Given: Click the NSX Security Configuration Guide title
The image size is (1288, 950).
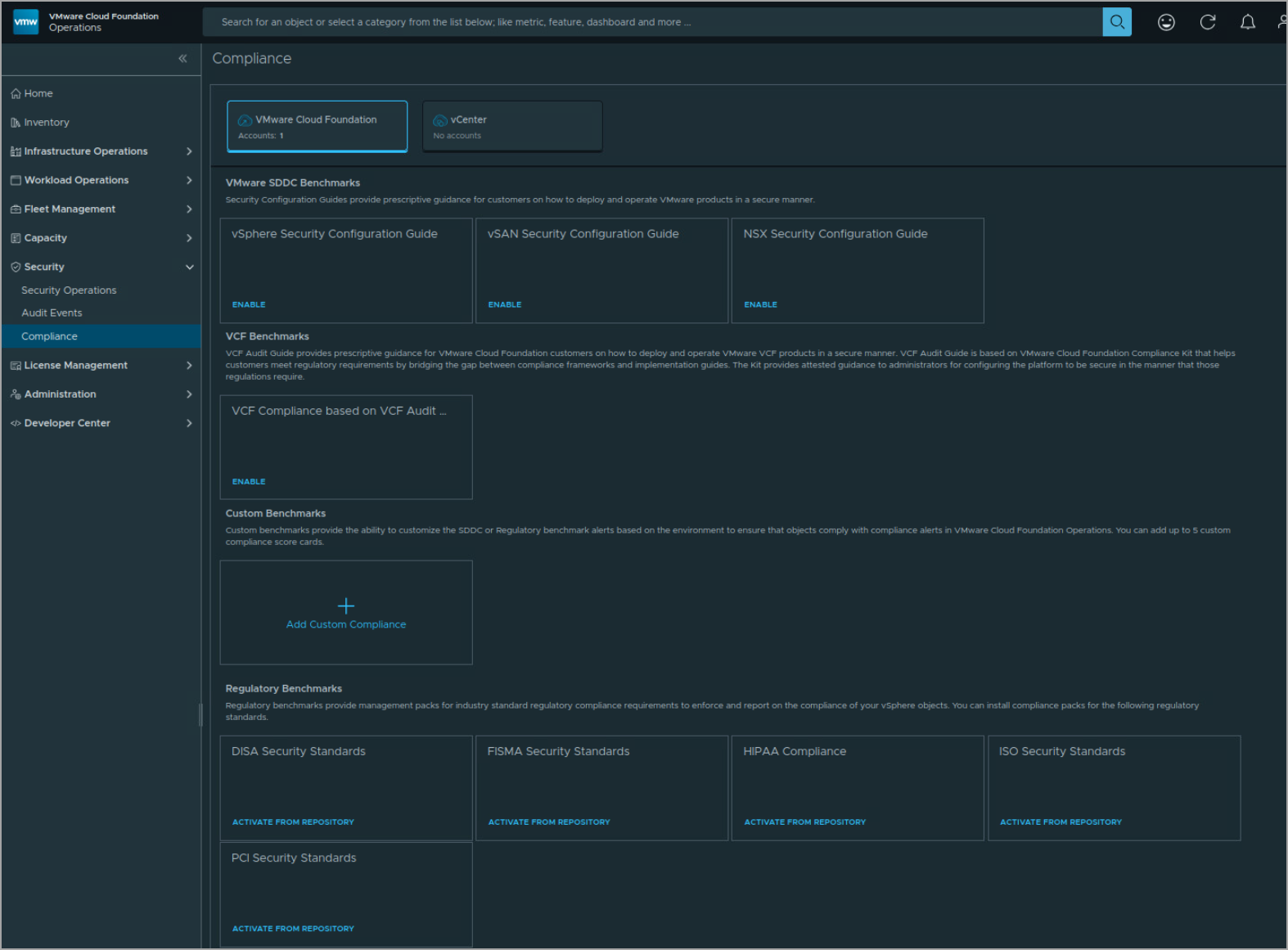Looking at the screenshot, I should [x=835, y=234].
